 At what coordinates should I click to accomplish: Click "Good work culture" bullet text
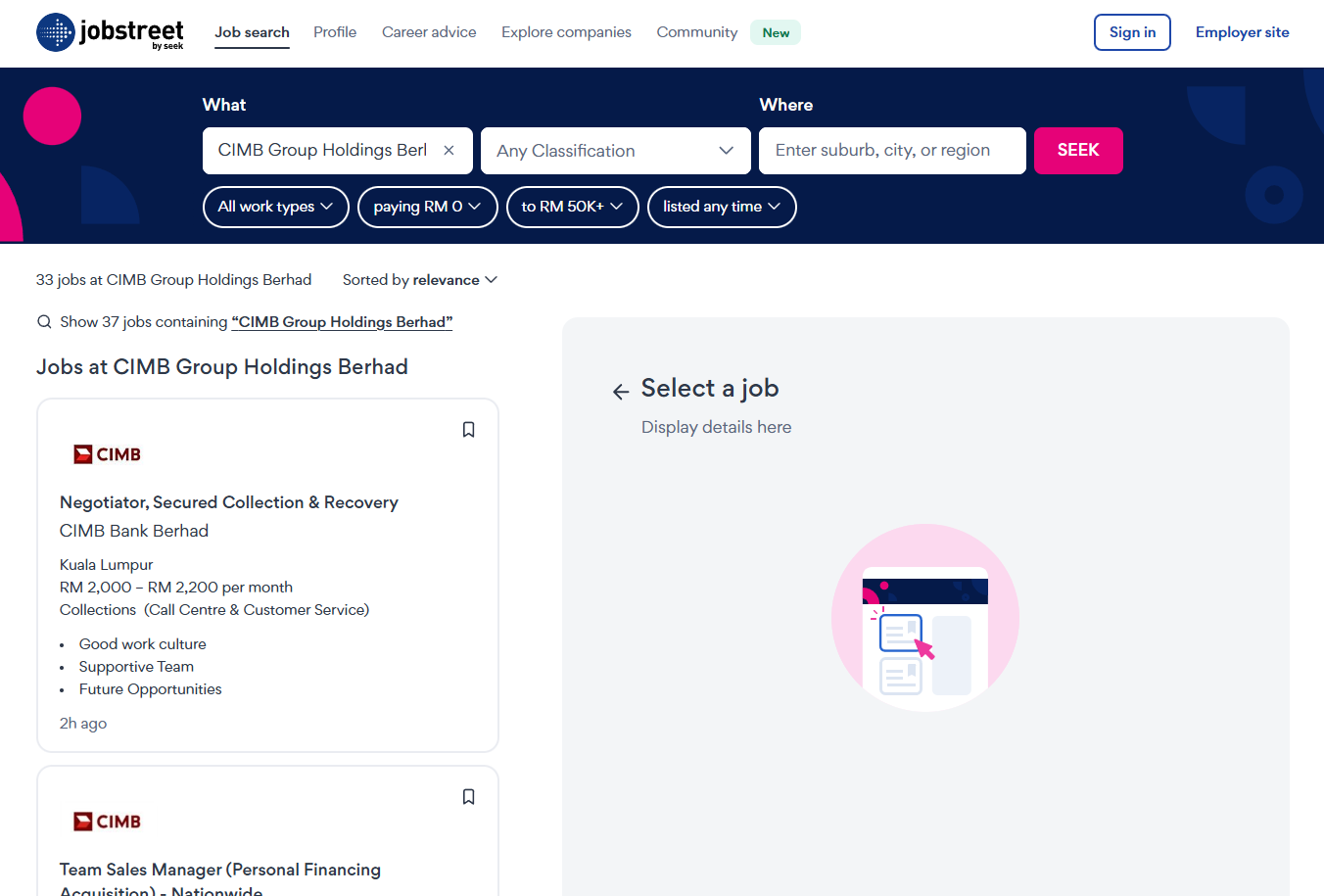click(x=143, y=644)
